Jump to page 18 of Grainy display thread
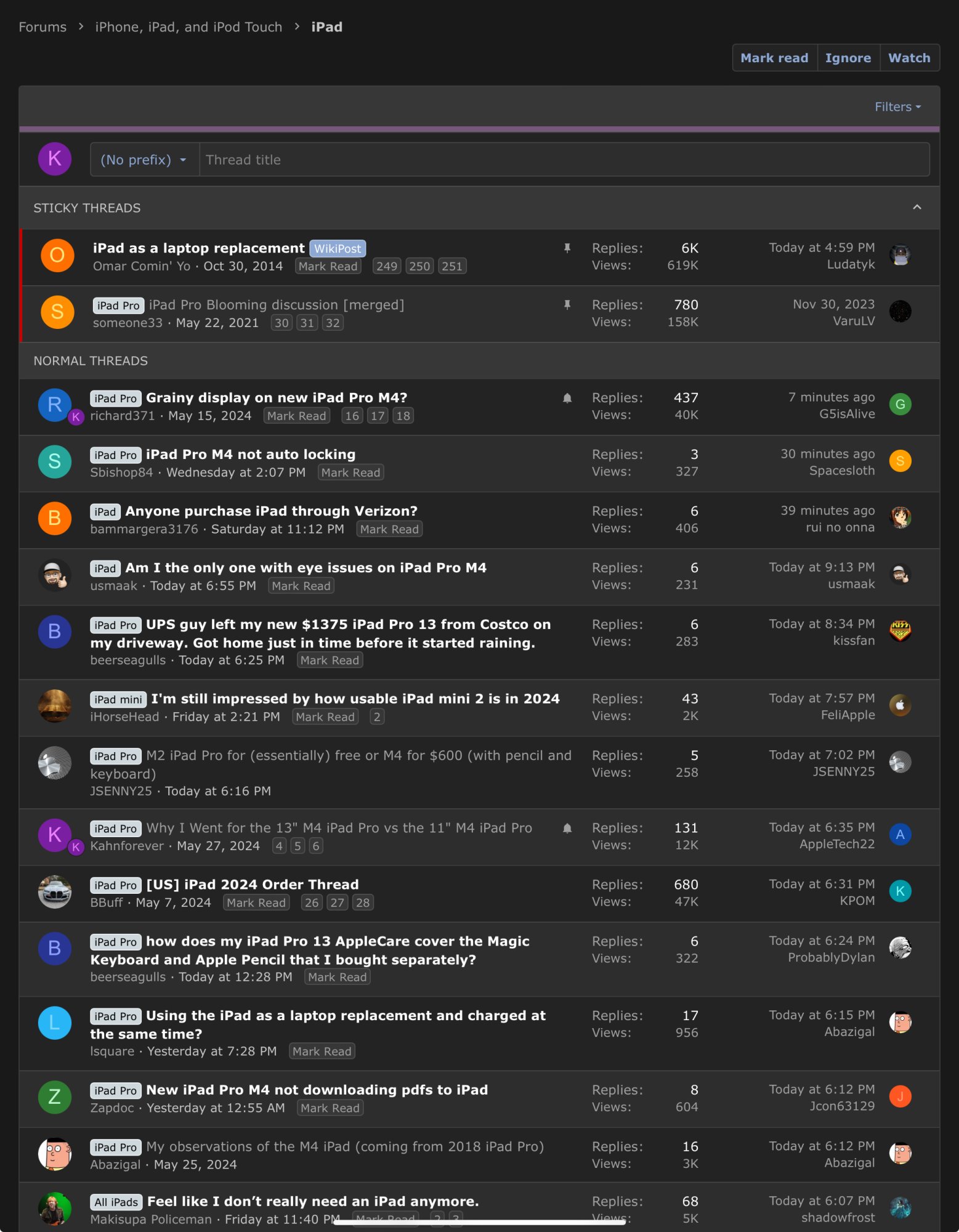This screenshot has height=1232, width=959. (x=403, y=416)
